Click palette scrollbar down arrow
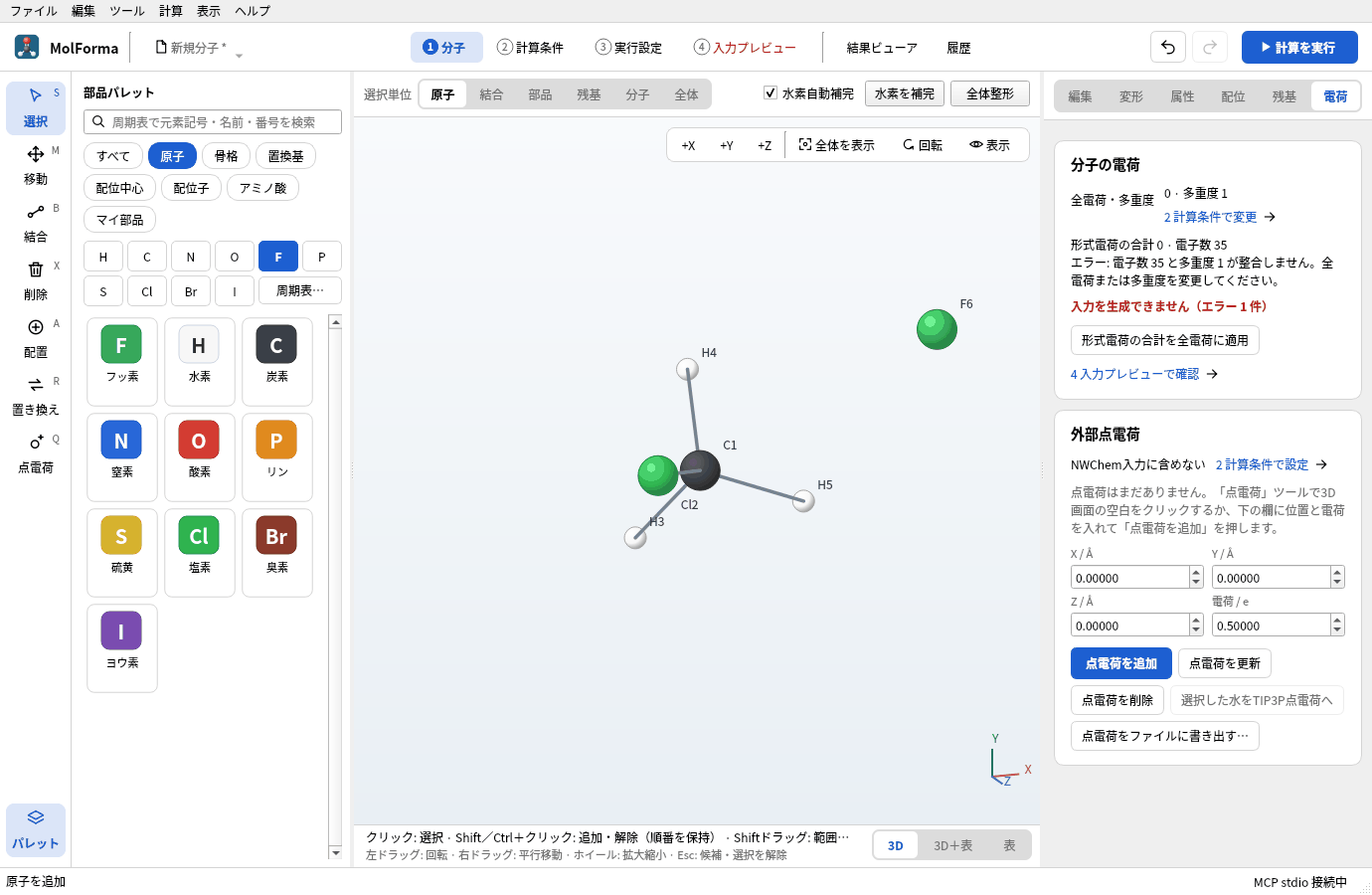This screenshot has height=895, width=1372. [x=335, y=852]
